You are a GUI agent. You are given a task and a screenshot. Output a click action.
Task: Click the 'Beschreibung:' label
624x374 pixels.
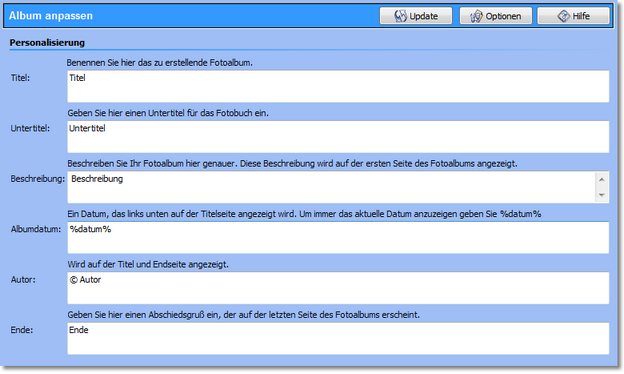(x=37, y=179)
